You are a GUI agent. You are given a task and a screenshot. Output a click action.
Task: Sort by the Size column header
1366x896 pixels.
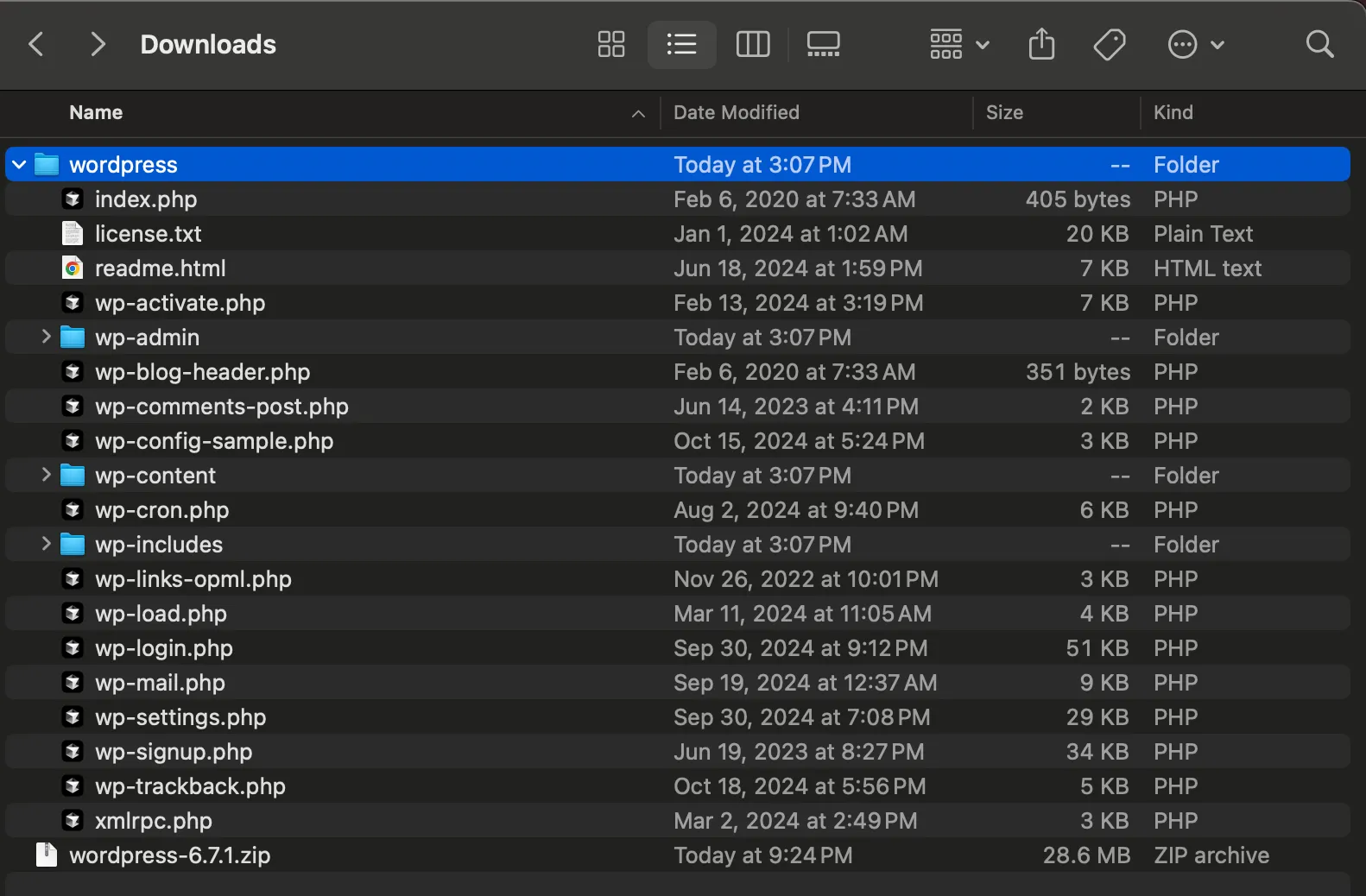click(1004, 112)
